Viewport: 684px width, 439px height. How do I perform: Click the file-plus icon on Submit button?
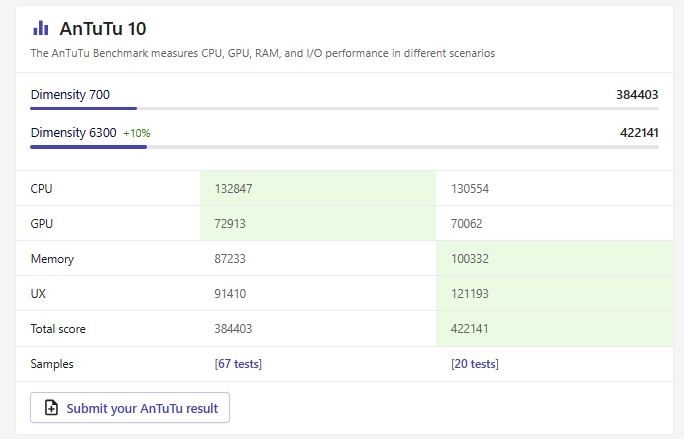(x=51, y=408)
